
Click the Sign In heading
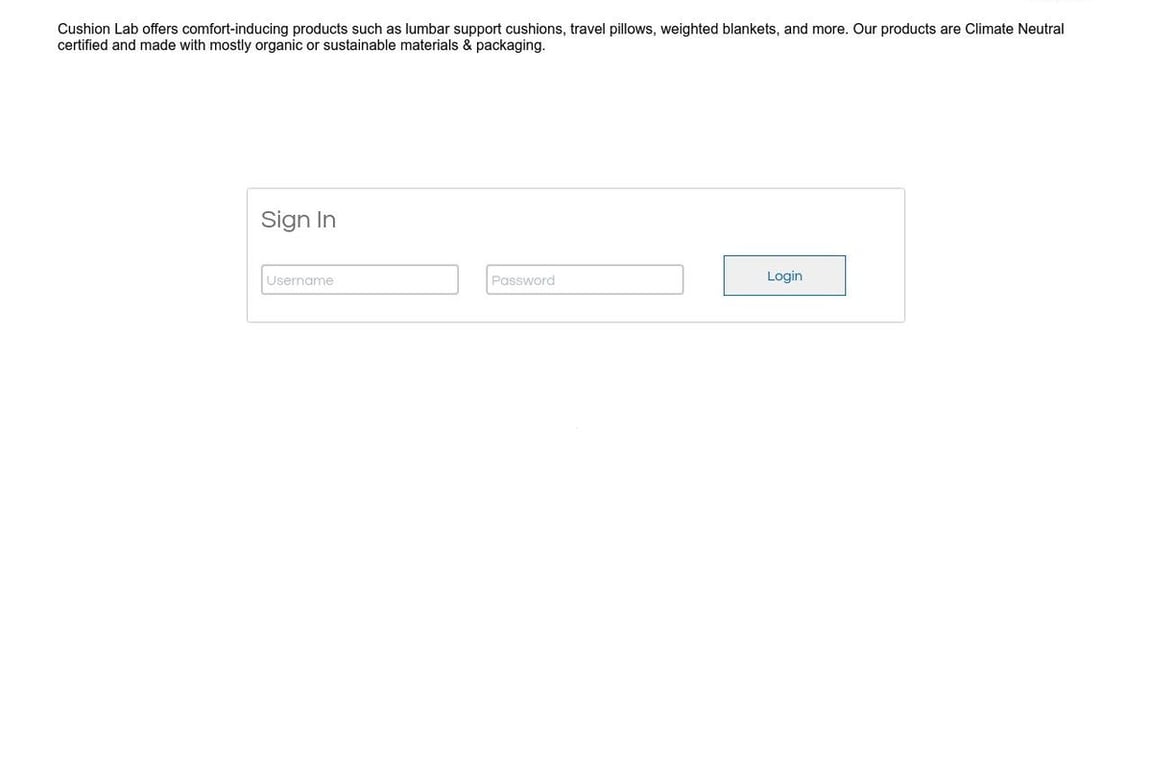click(298, 220)
